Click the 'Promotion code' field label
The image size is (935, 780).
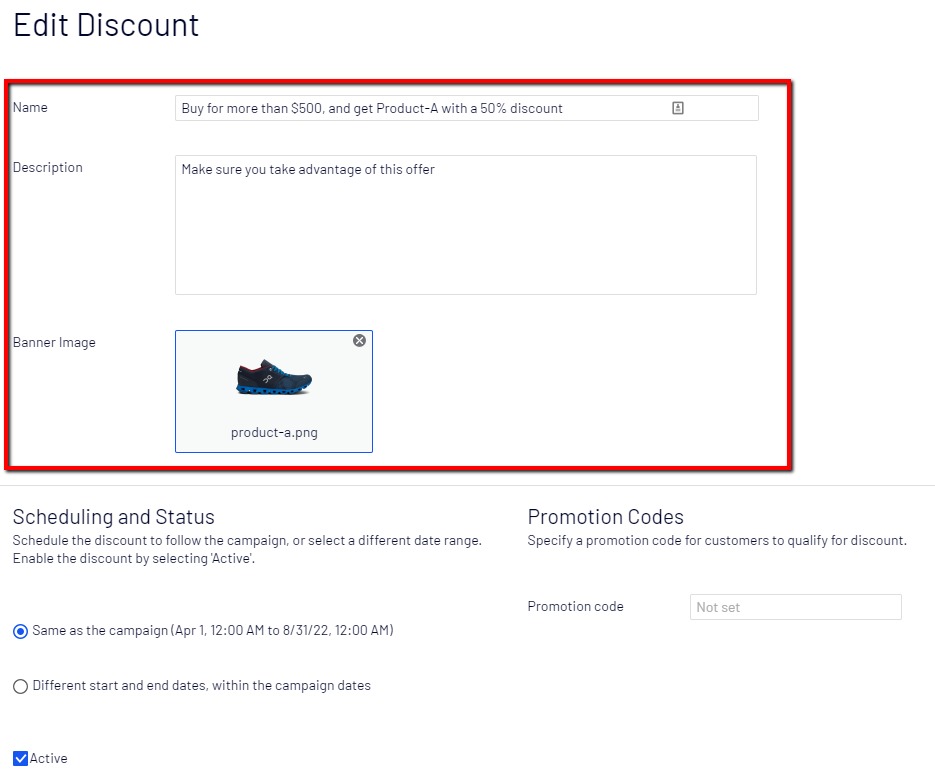pos(575,607)
